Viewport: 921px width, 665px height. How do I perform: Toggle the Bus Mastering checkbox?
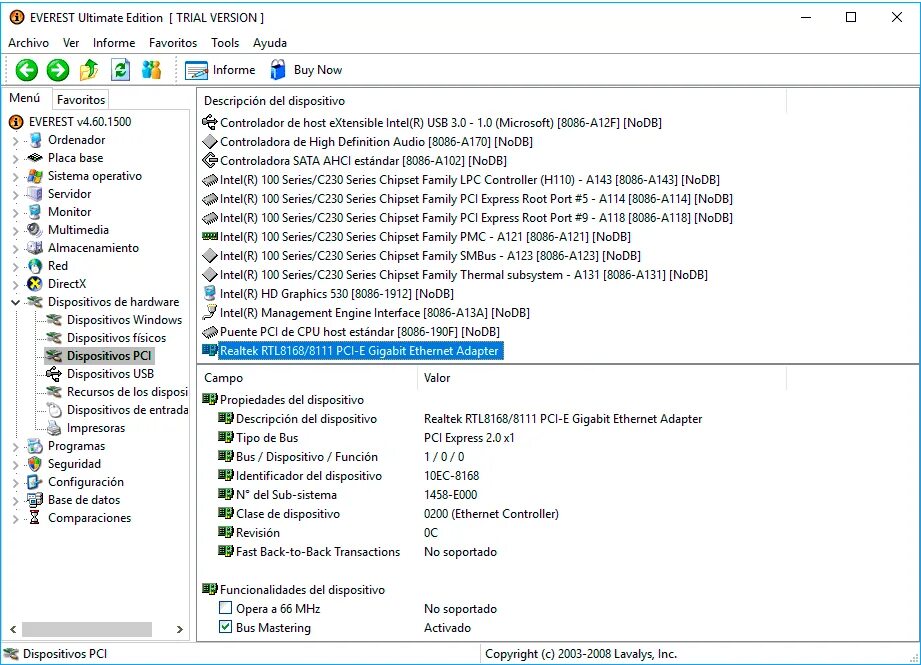225,627
